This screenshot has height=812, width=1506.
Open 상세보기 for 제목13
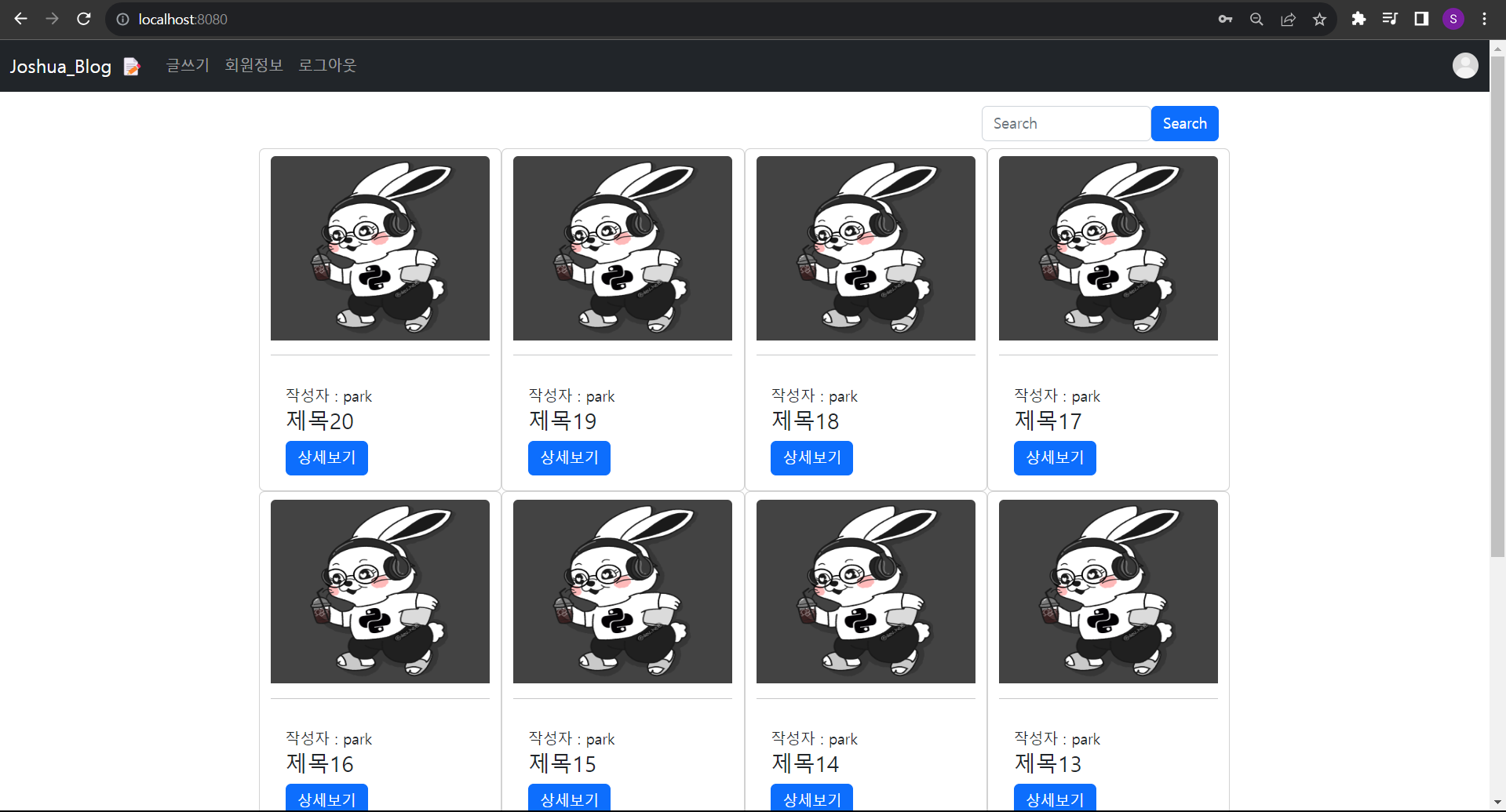[x=1055, y=798]
